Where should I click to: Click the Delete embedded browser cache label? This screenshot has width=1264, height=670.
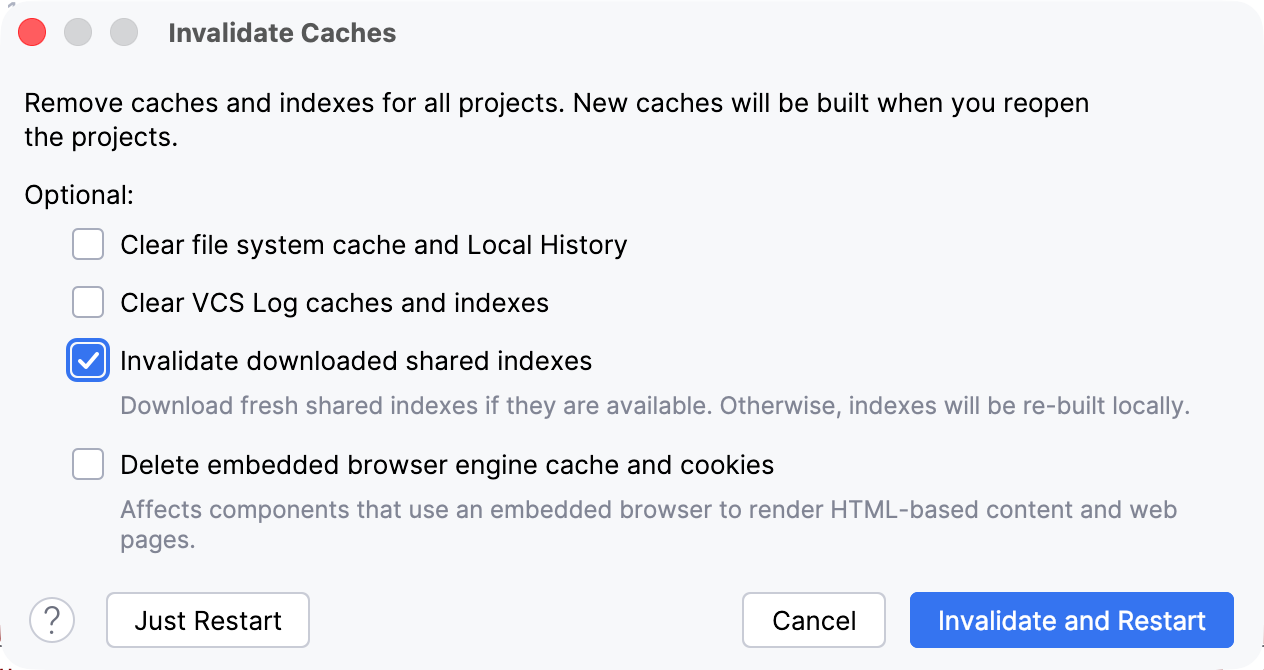446,464
